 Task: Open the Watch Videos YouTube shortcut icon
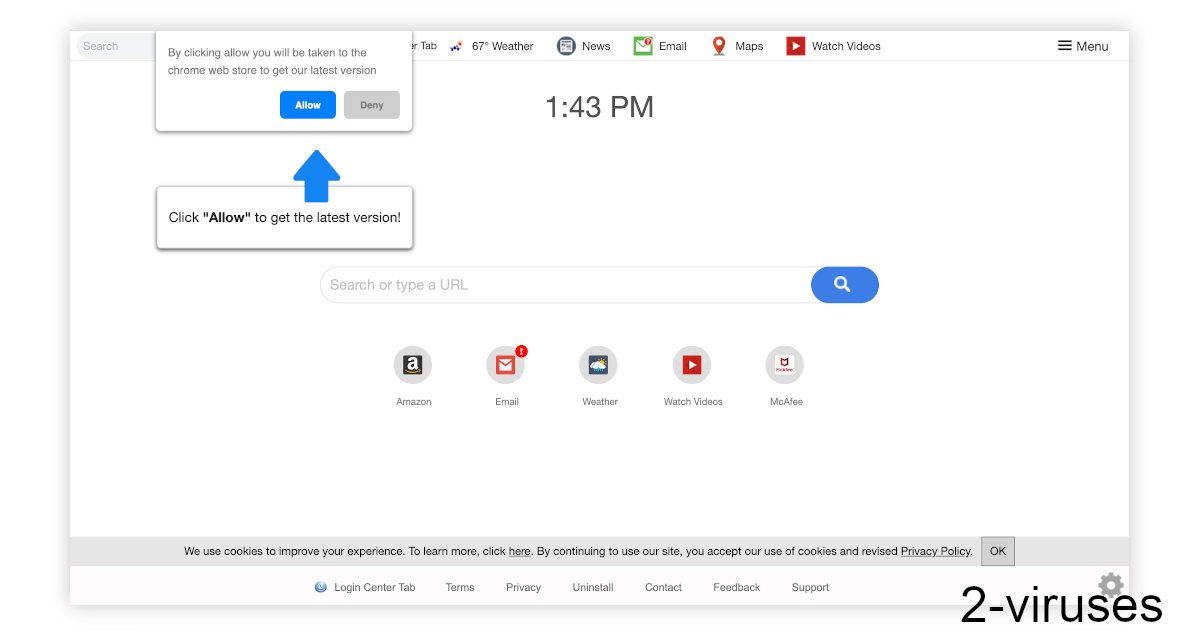click(691, 365)
